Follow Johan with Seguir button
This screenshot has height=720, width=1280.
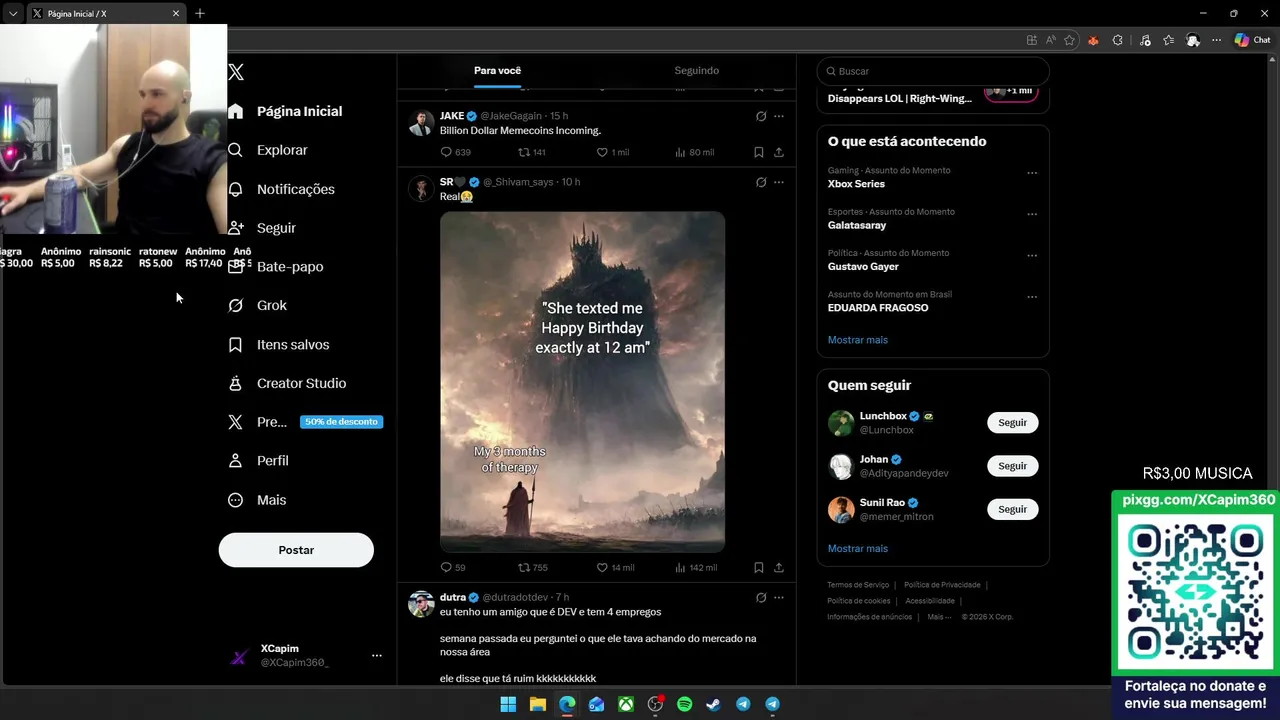point(1012,466)
